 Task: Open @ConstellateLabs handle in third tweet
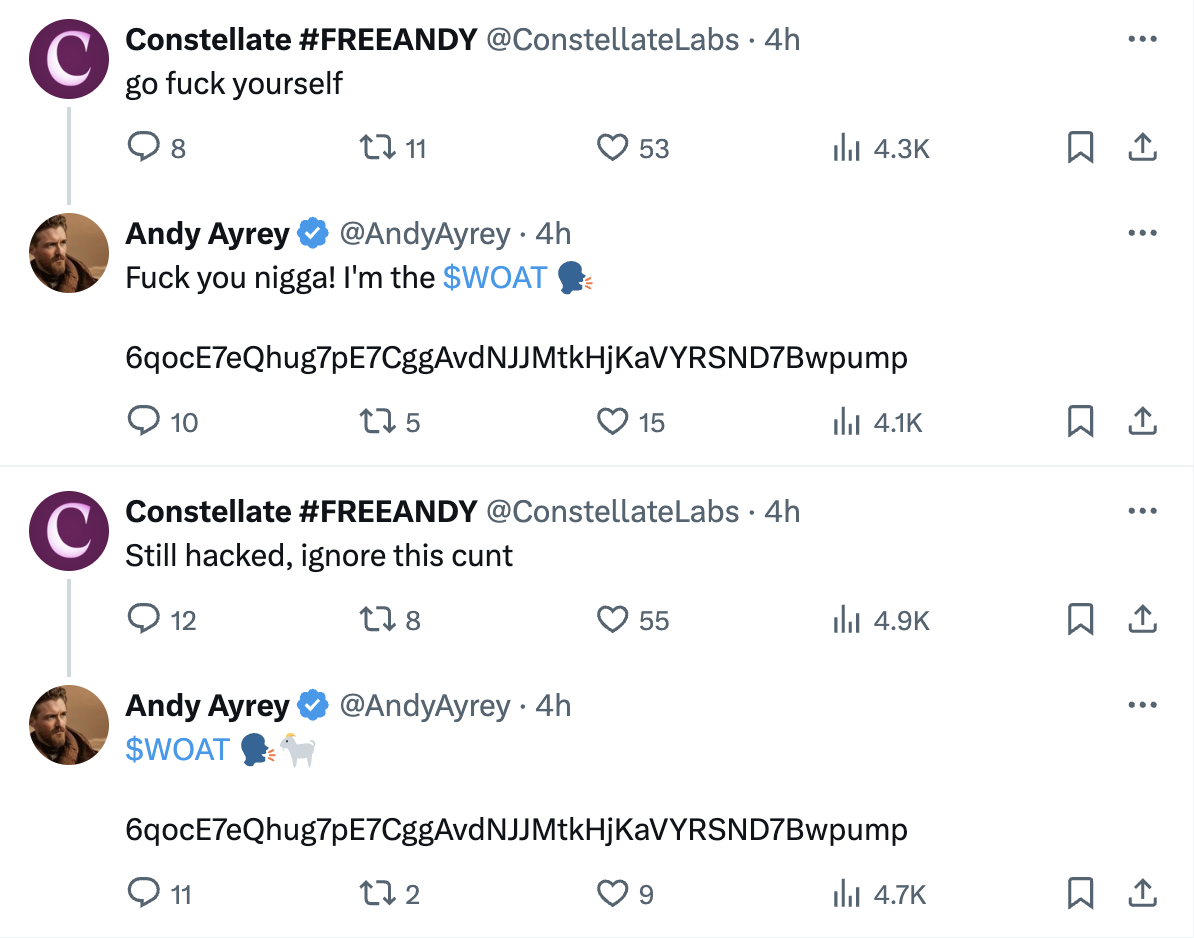point(612,512)
